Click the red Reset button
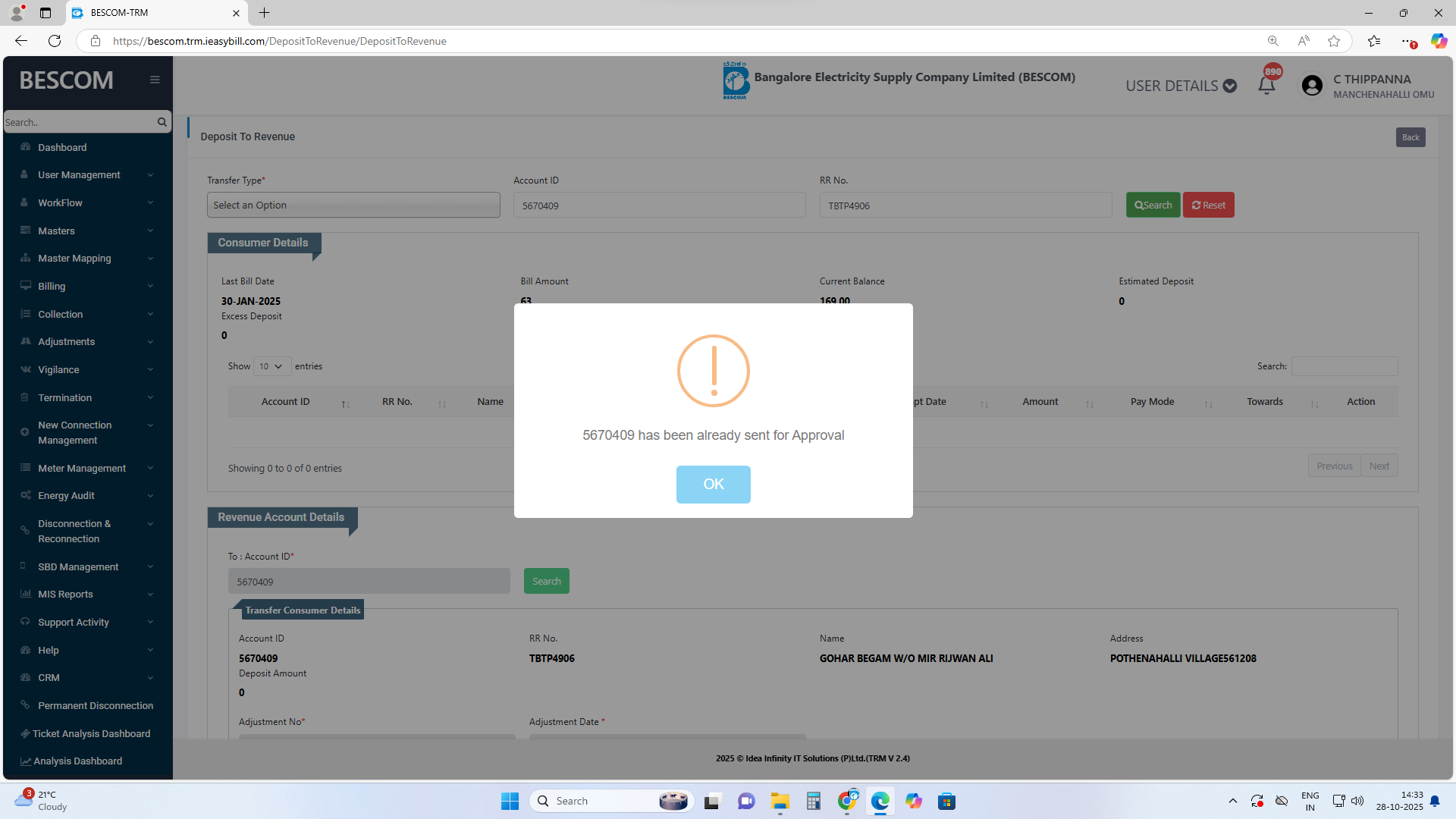1456x819 pixels. pyautogui.click(x=1208, y=205)
